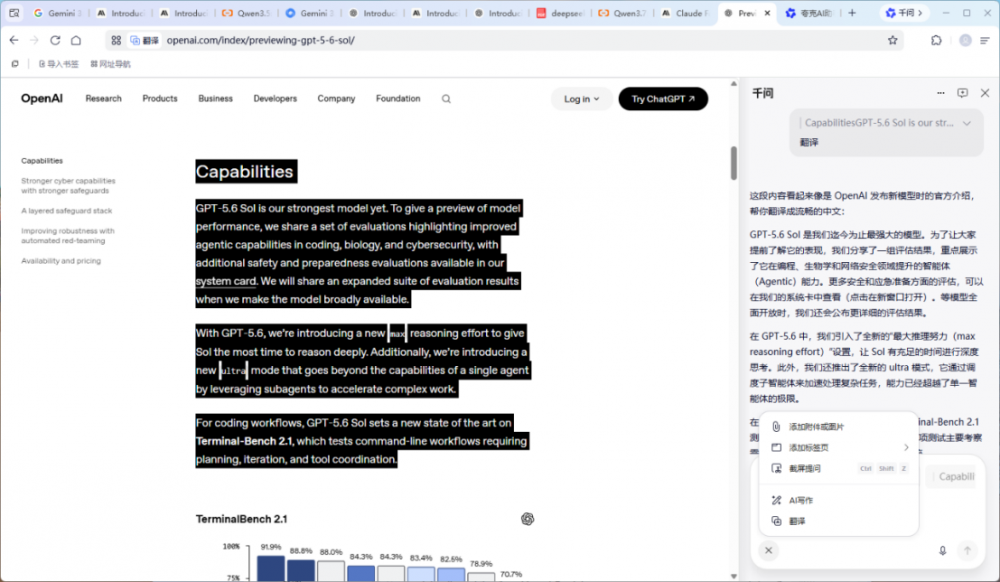Close the 千问 side panel
The image size is (1000, 582).
[985, 93]
